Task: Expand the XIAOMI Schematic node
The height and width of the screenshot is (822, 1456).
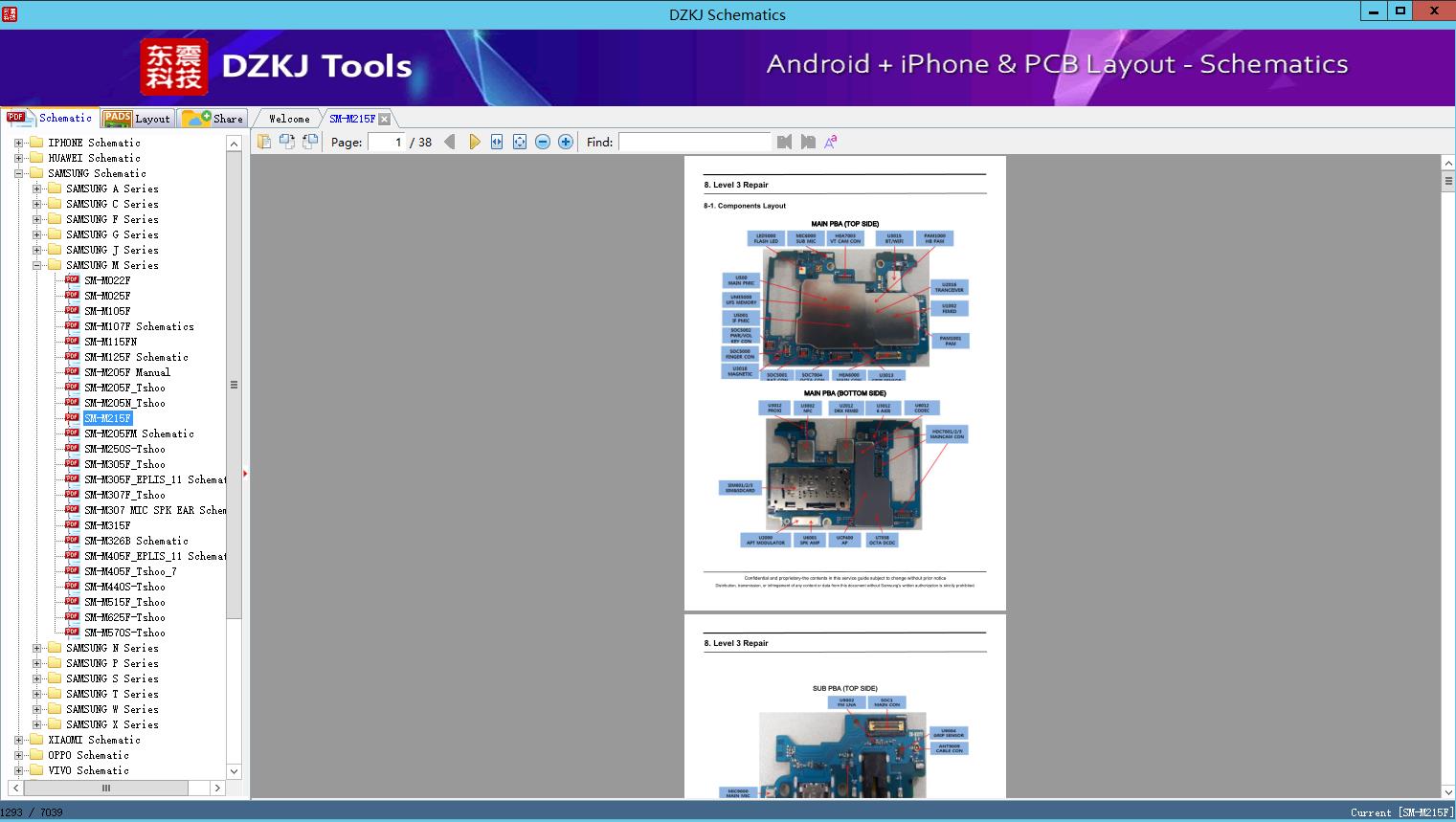Action: (18, 740)
